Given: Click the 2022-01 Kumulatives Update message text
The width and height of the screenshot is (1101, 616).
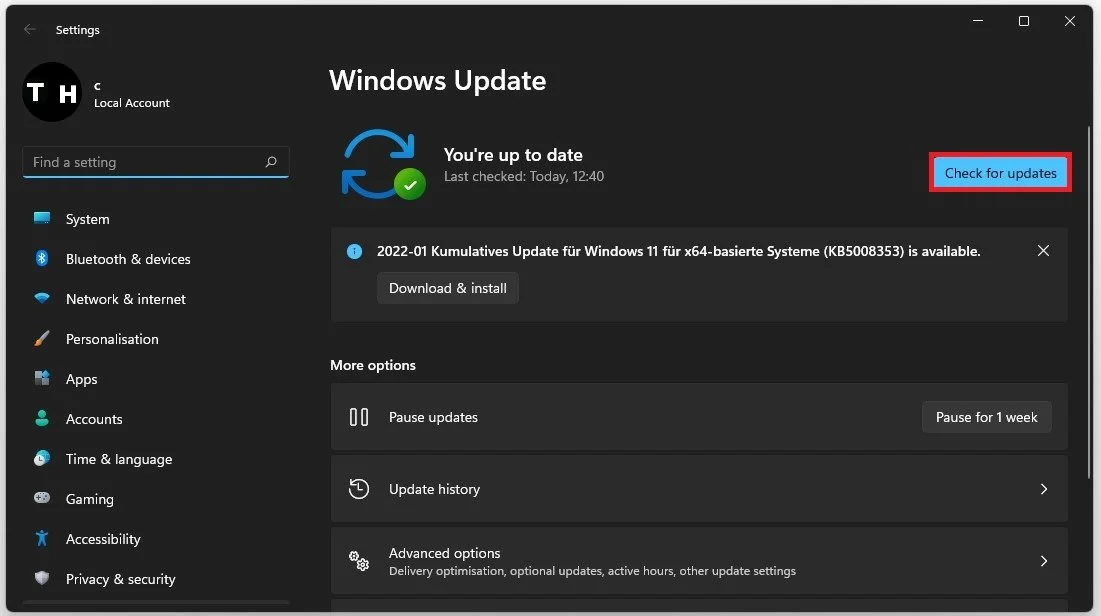Looking at the screenshot, I should click(x=678, y=251).
